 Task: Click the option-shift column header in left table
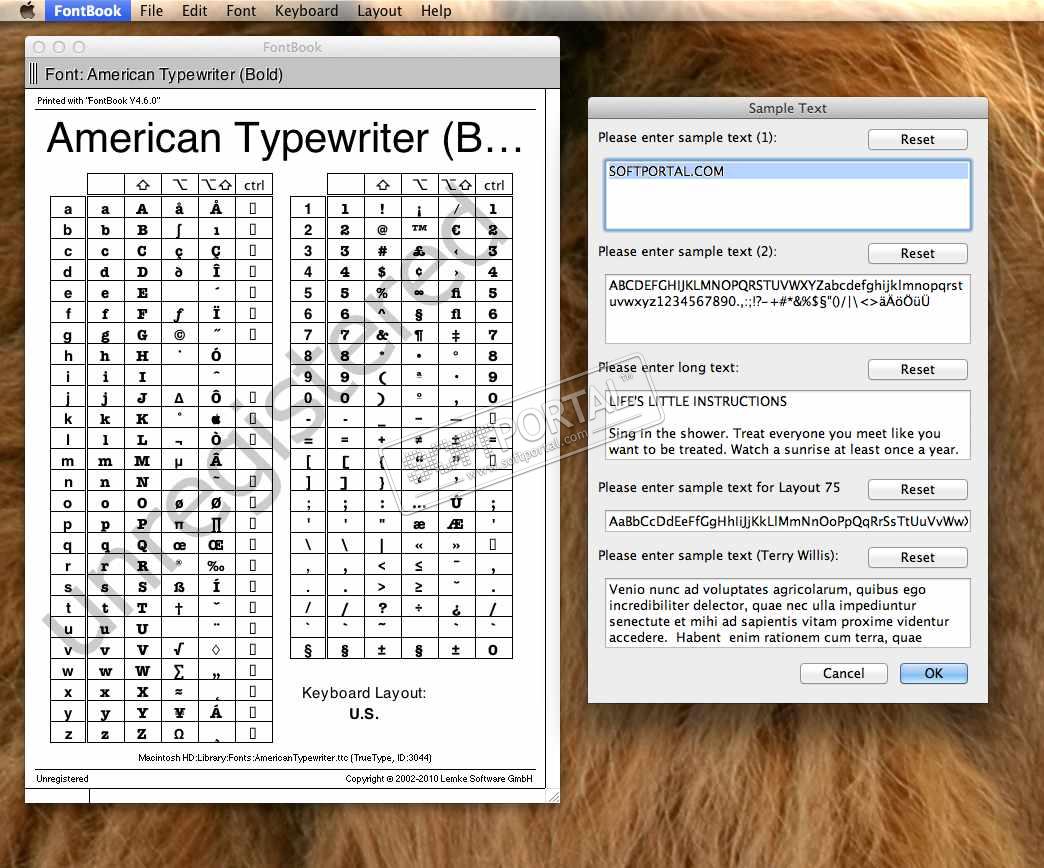click(217, 184)
